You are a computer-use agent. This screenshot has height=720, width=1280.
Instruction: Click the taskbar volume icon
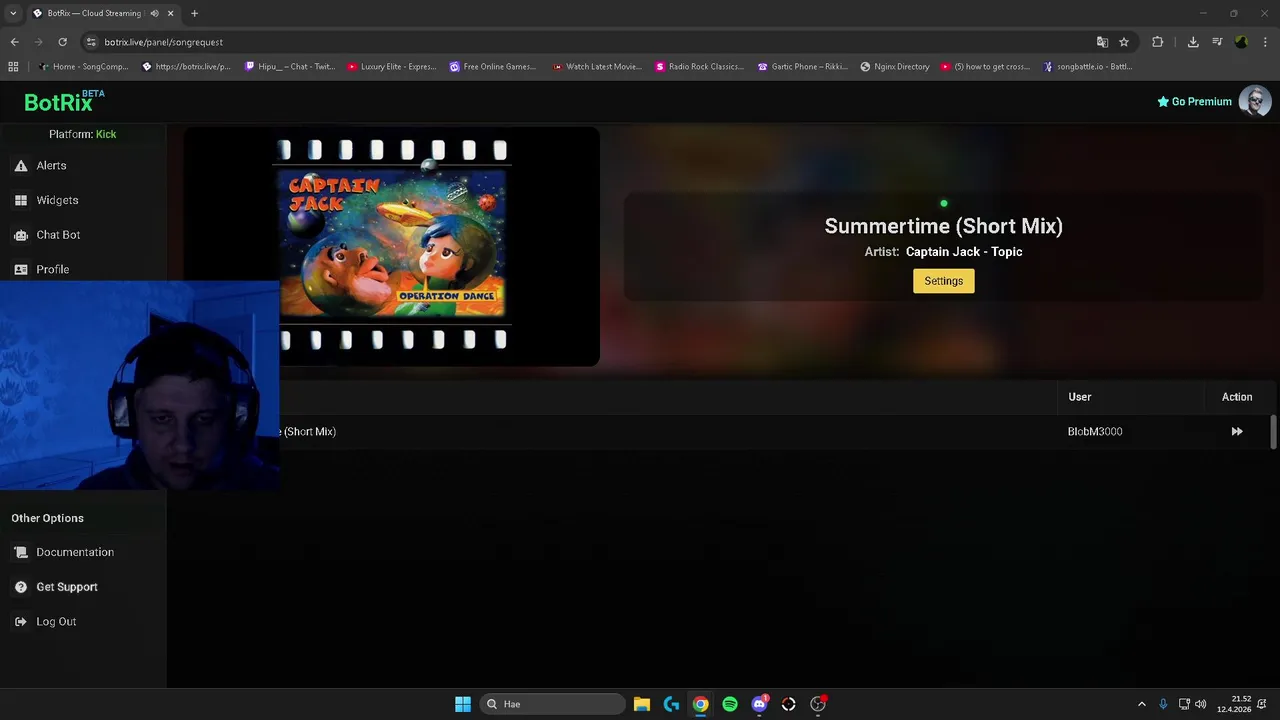1200,704
